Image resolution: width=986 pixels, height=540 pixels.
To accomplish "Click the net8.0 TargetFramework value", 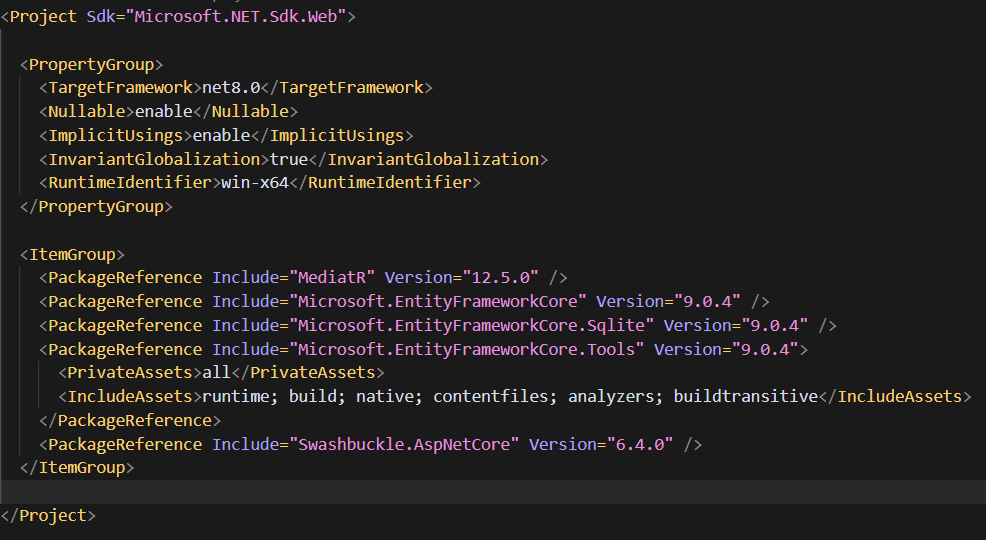I will [x=231, y=87].
